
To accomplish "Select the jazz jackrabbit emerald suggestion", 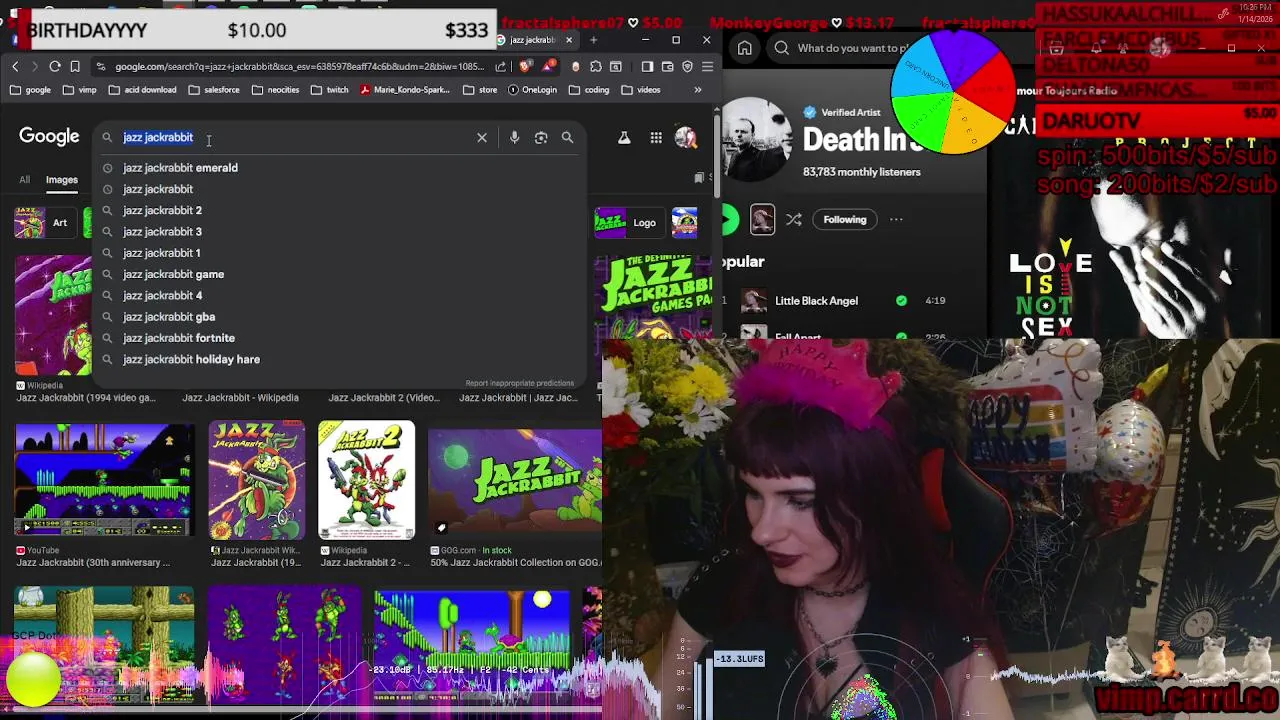I will [339, 168].
